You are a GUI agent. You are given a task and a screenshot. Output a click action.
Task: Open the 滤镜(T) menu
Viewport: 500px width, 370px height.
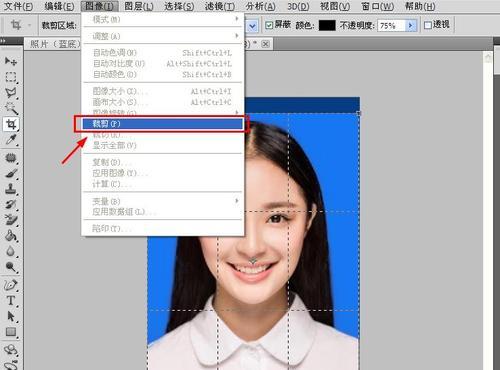219,6
